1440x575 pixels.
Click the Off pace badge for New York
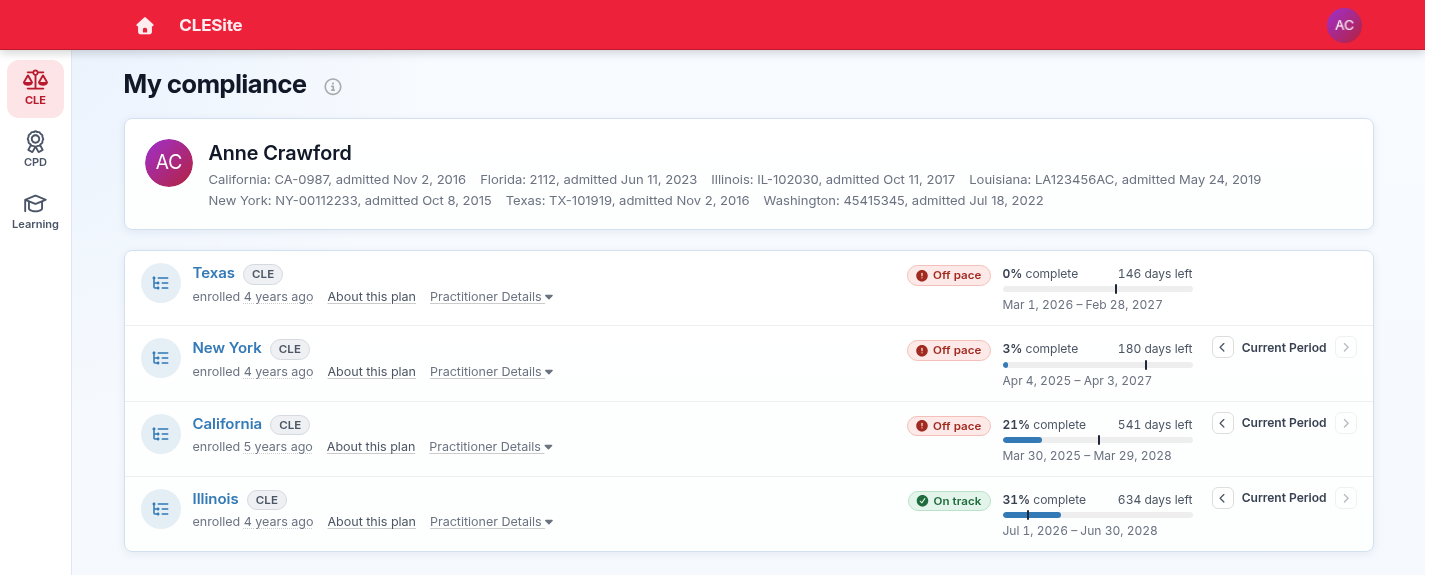pyautogui.click(x=949, y=351)
